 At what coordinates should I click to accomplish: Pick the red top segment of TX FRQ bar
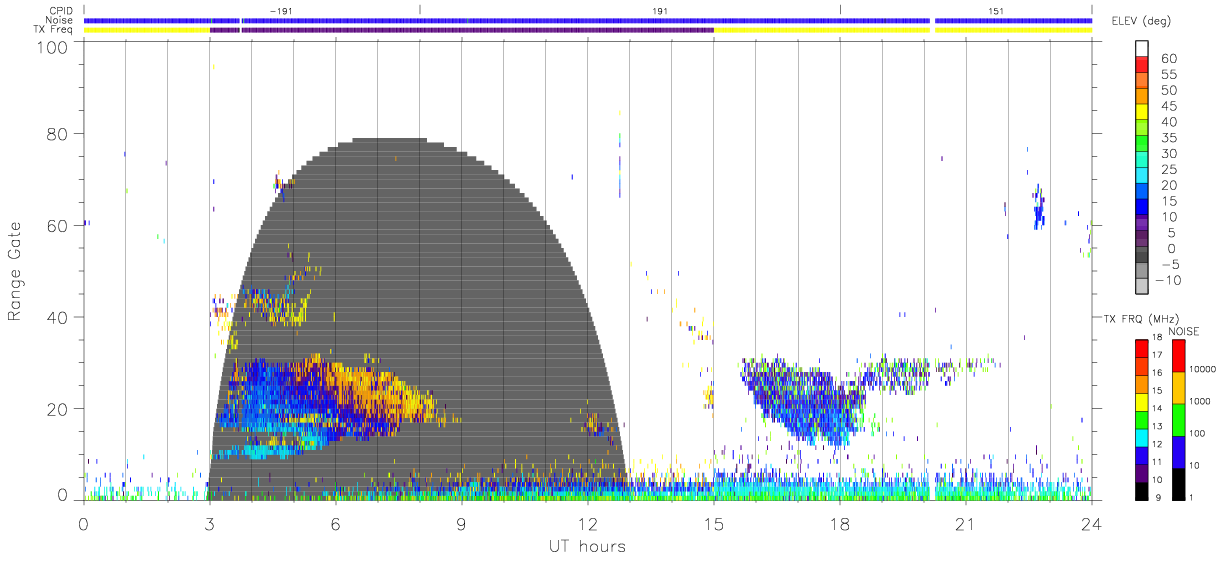pyautogui.click(x=1141, y=348)
